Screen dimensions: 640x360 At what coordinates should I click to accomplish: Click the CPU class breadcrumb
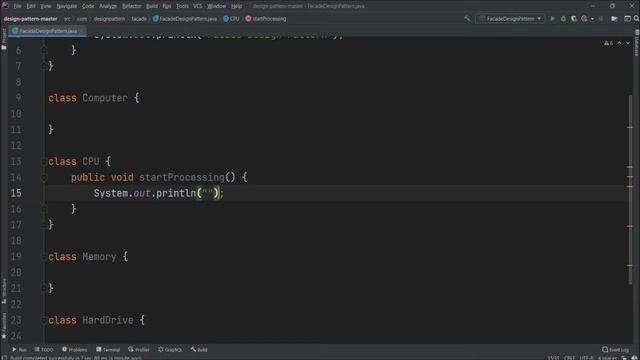pyautogui.click(x=231, y=19)
